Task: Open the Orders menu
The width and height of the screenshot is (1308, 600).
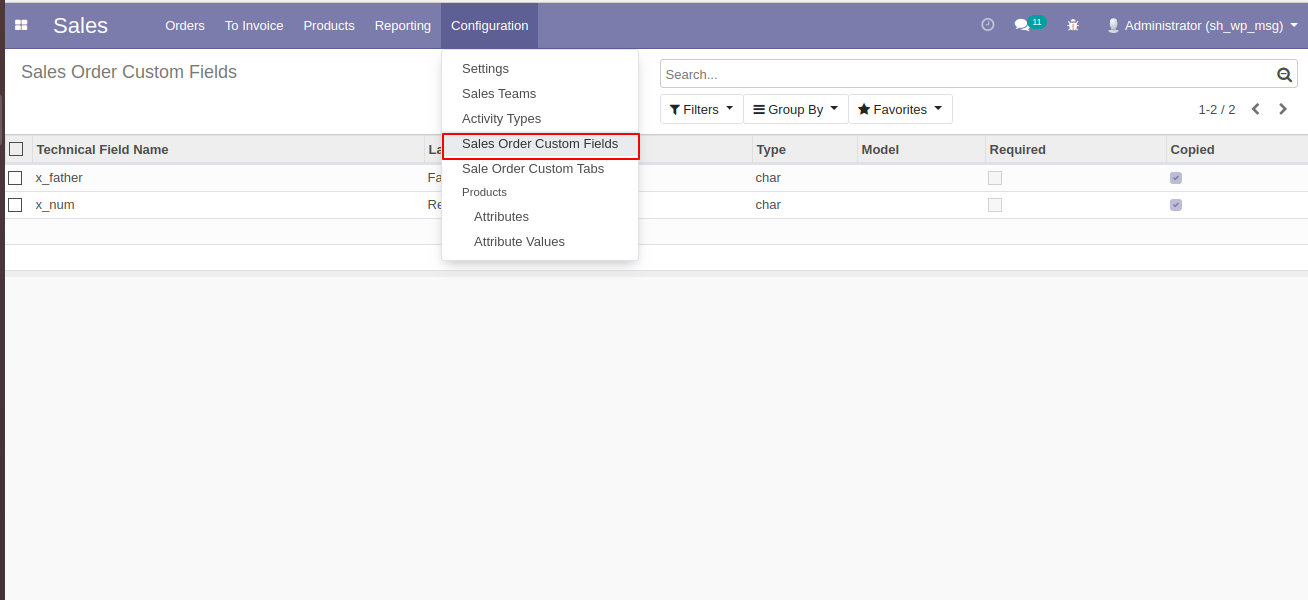Action: tap(185, 25)
